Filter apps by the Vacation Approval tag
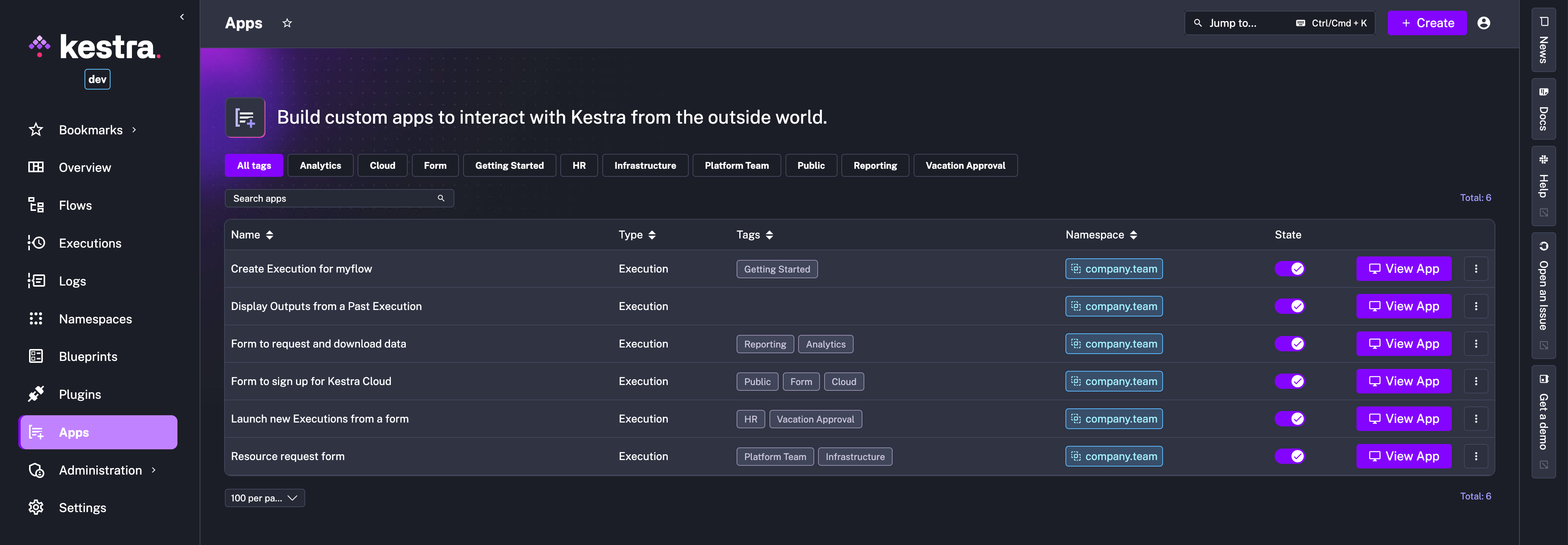Image resolution: width=1568 pixels, height=545 pixels. click(965, 165)
